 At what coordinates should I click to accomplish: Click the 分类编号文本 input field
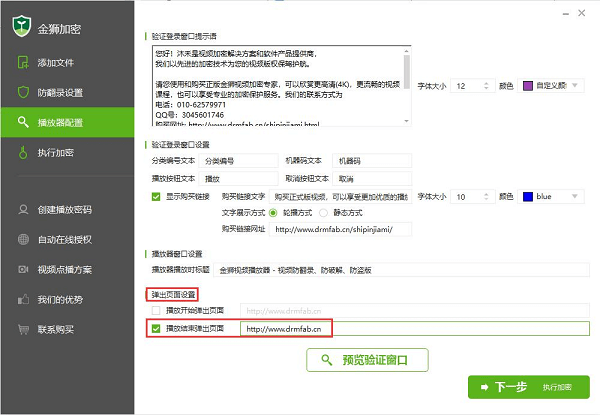click(x=238, y=161)
